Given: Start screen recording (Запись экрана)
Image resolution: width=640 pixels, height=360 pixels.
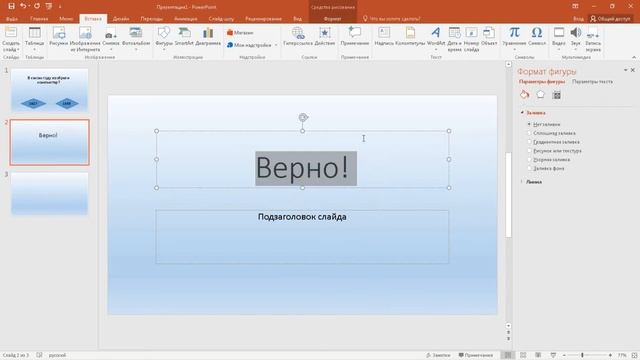Looking at the screenshot, I should pyautogui.click(x=593, y=39).
